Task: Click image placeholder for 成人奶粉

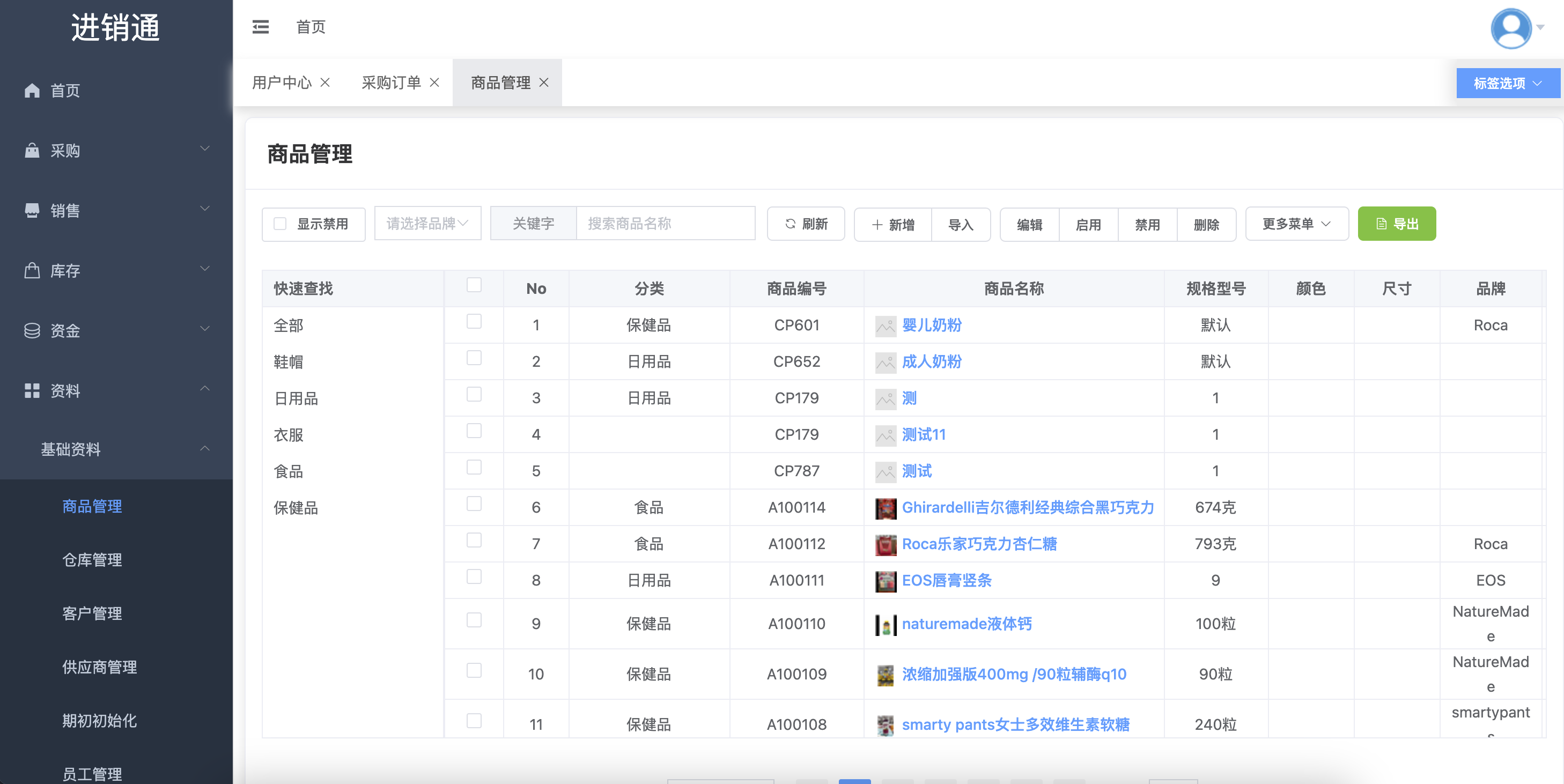Action: pos(886,363)
